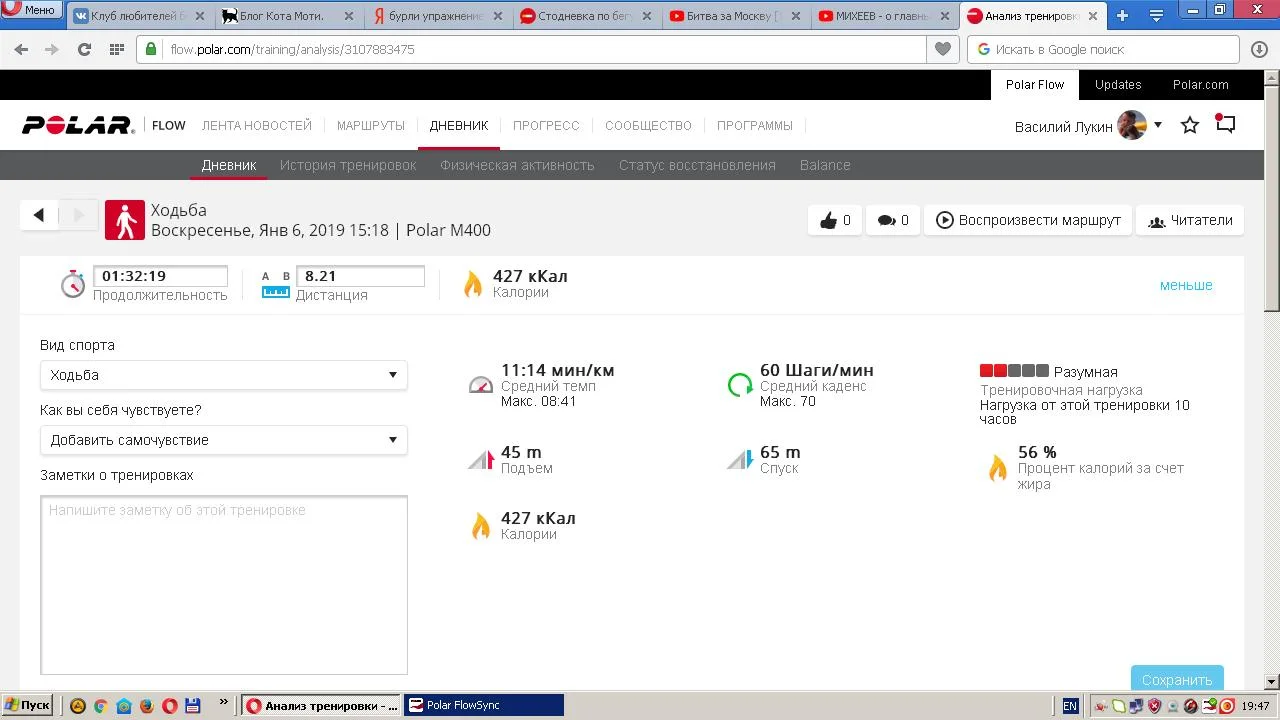The image size is (1280, 720).
Task: Click the training notes text area
Action: pos(224,585)
